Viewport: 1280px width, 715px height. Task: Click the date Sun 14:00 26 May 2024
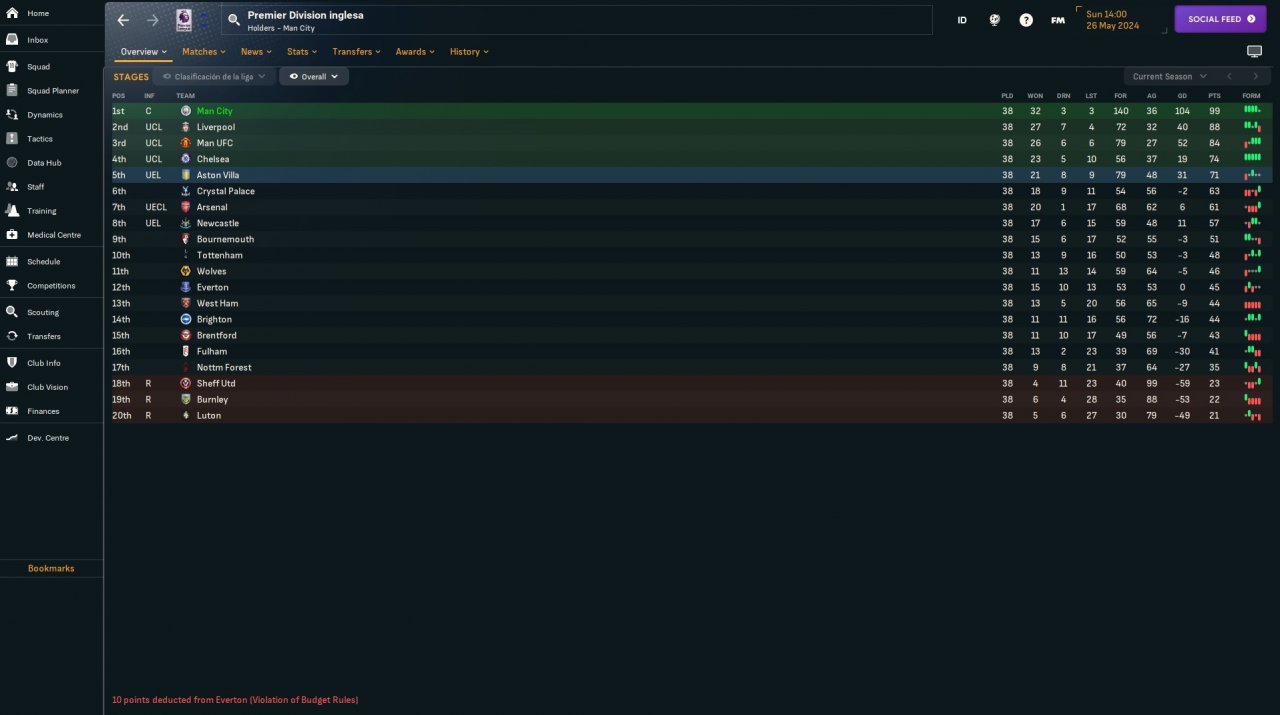[x=1113, y=20]
